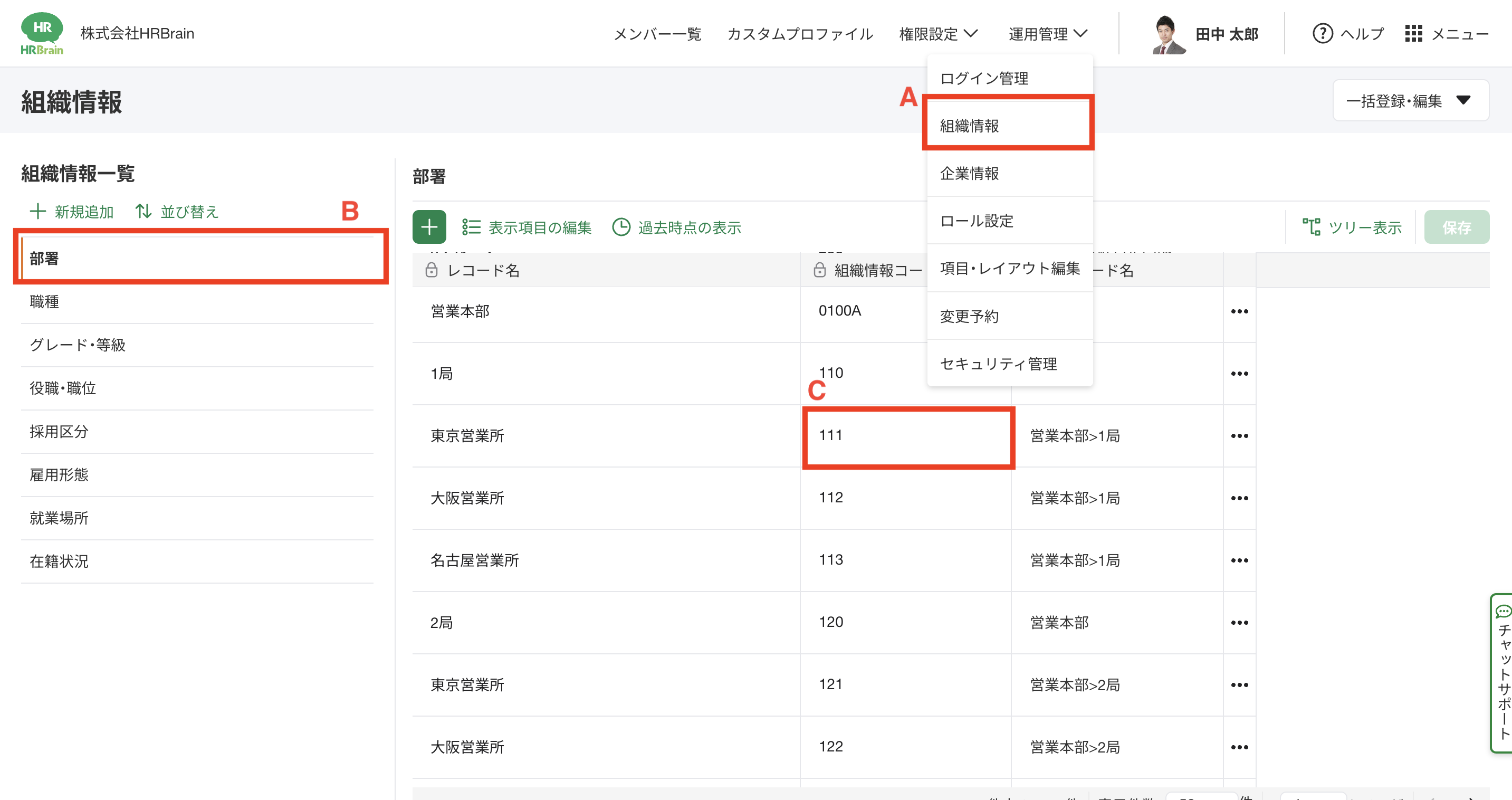Open three-dot menu for 営業本部 row

point(1239,311)
